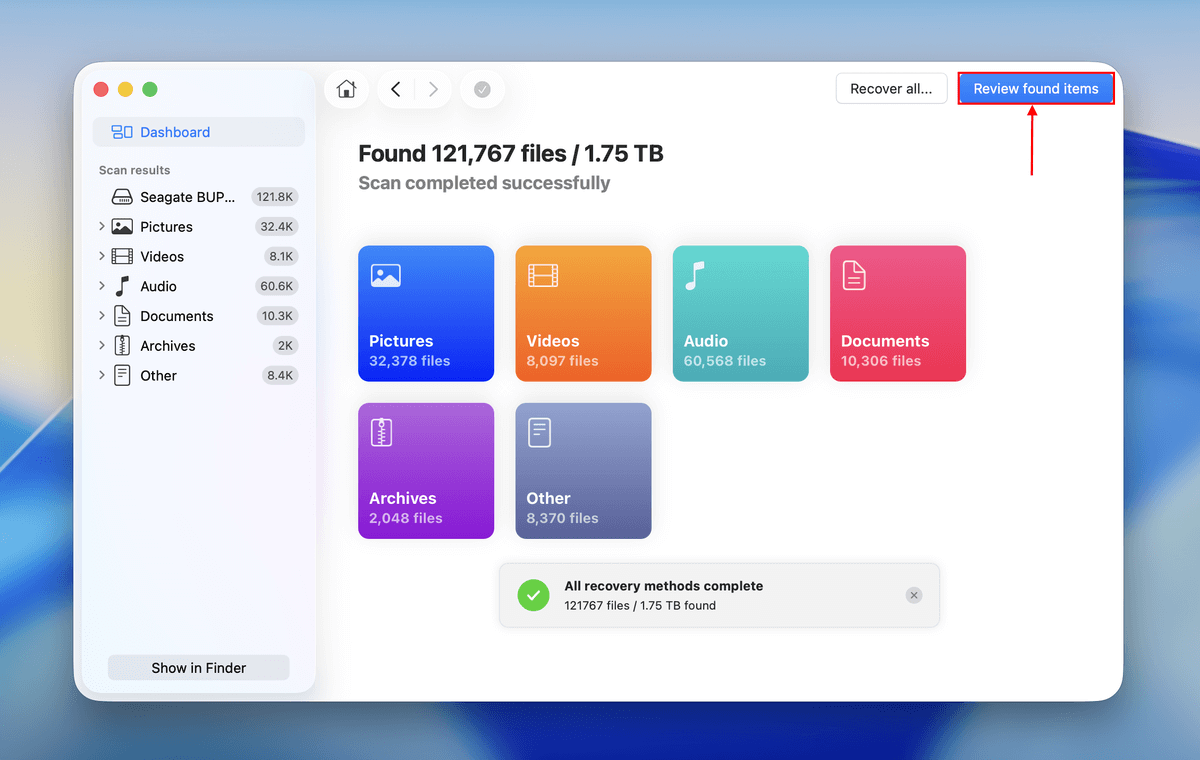Expand the Pictures tree item

(x=102, y=227)
